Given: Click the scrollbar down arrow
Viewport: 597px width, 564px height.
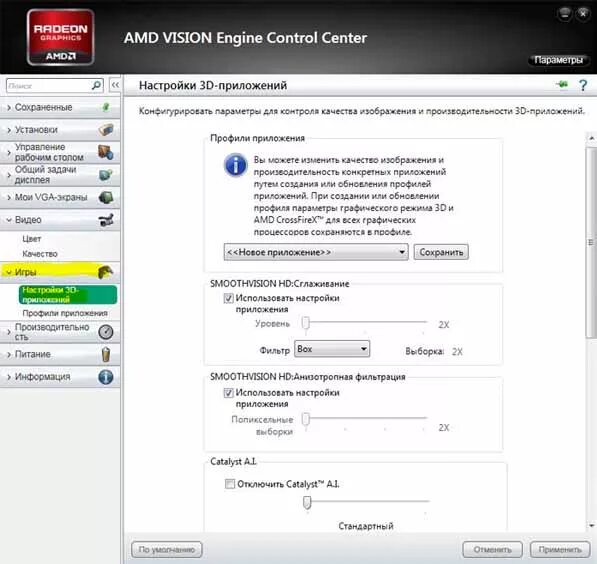Looking at the screenshot, I should (x=591, y=526).
